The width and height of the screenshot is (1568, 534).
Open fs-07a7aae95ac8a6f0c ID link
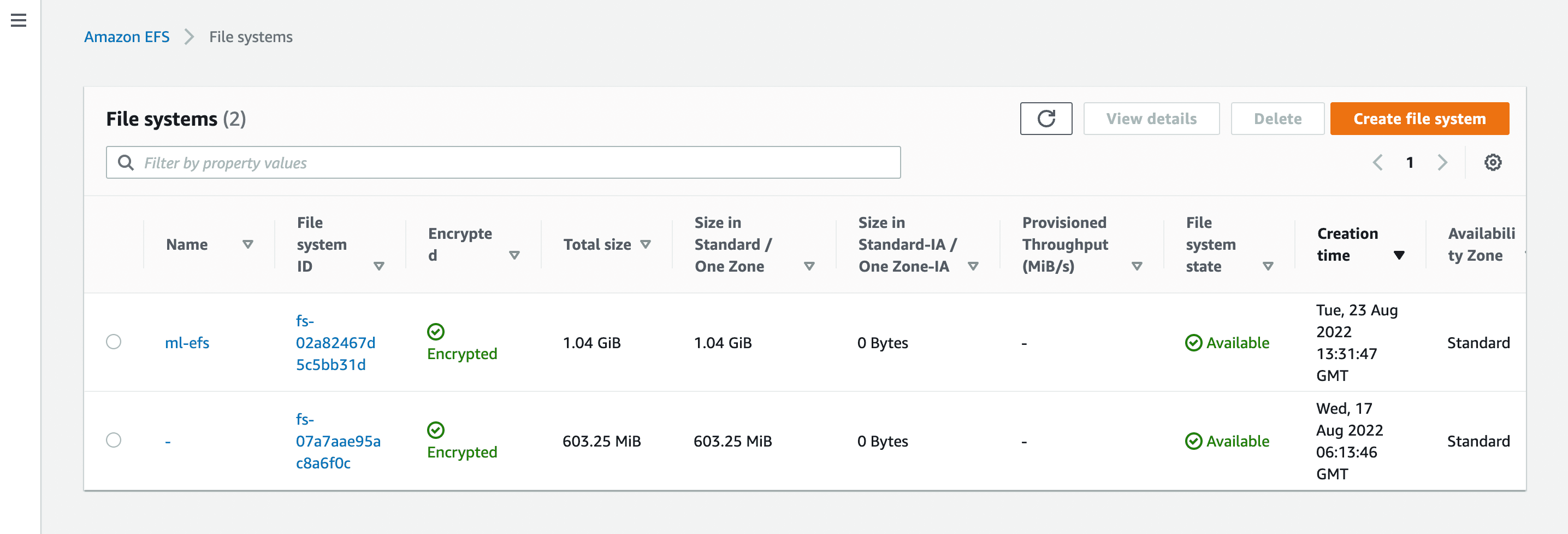(338, 441)
